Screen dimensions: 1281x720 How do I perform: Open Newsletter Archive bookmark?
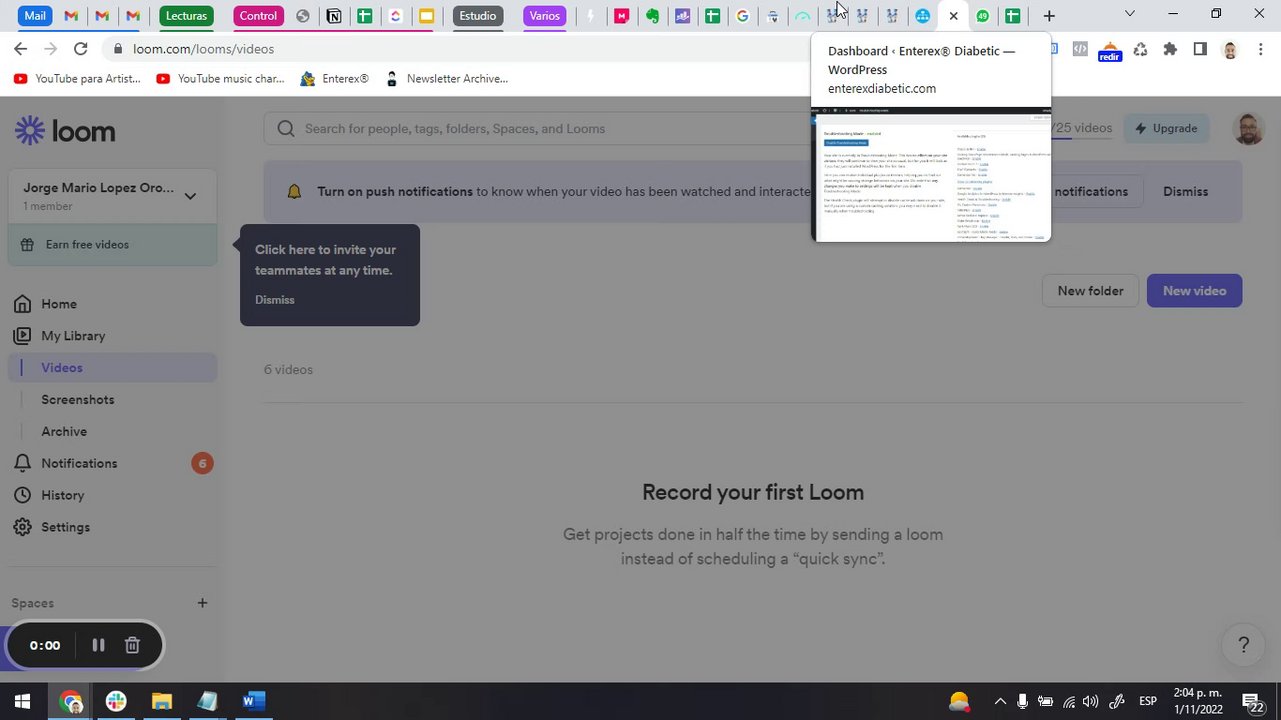coord(447,79)
